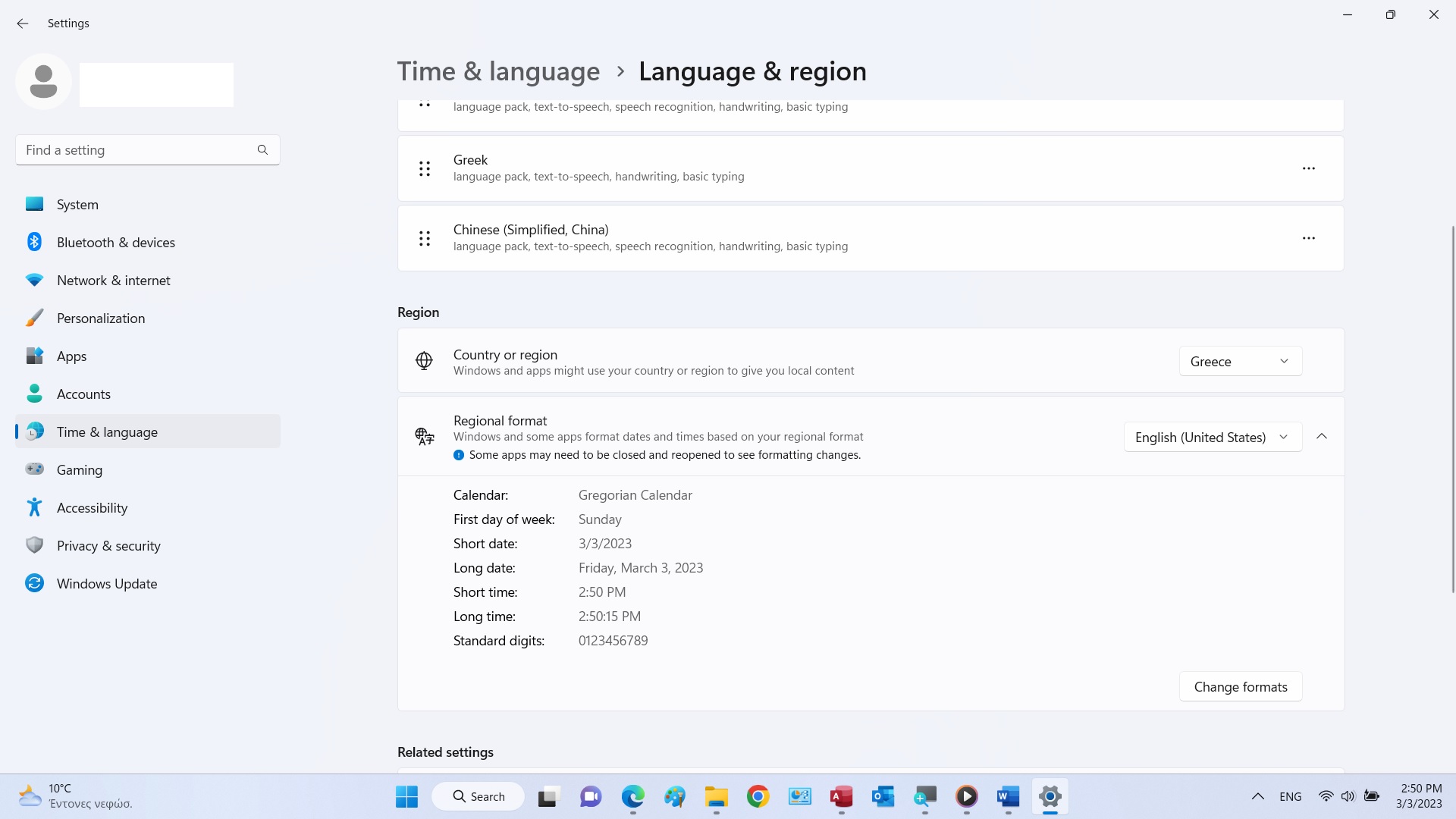The height and width of the screenshot is (819, 1456).
Task: Open the Country or region dropdown showing Greece
Action: point(1240,361)
